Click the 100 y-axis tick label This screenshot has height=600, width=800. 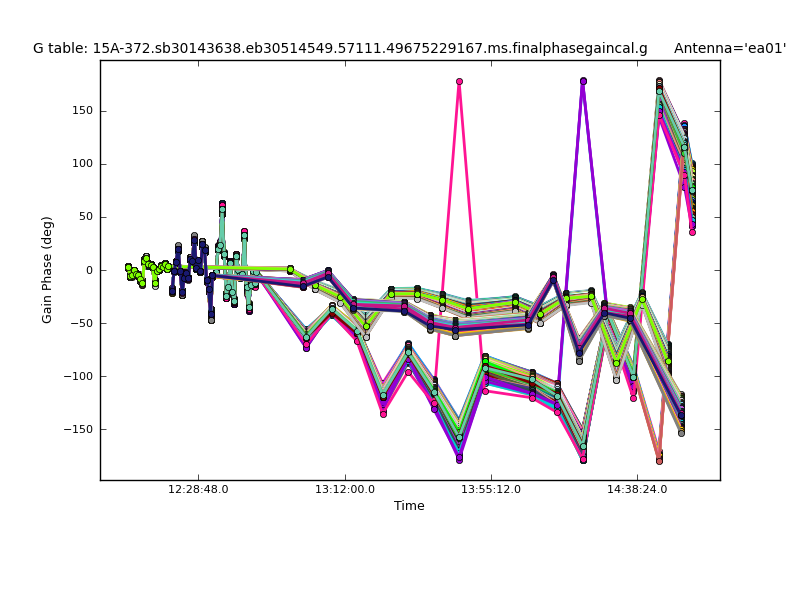click(80, 164)
